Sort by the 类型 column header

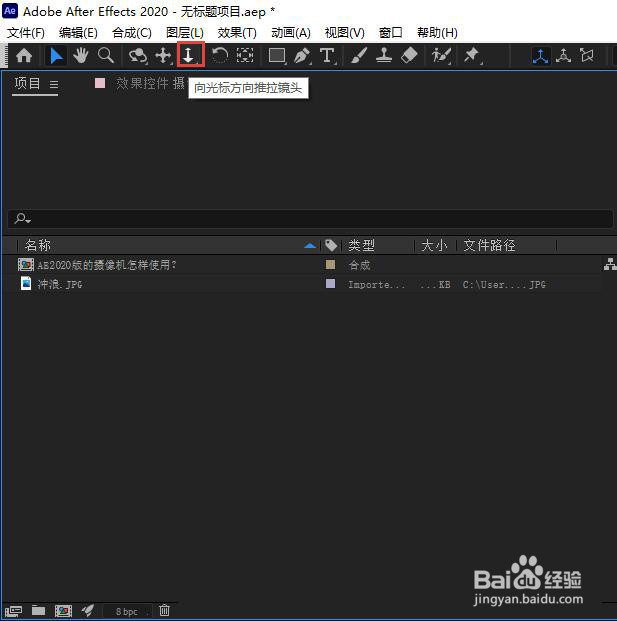pos(362,246)
